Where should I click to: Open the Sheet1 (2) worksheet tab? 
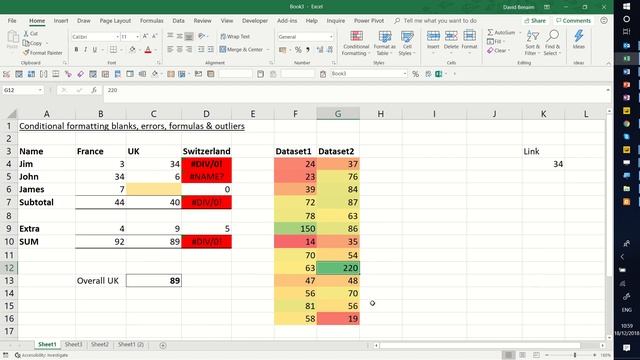pos(131,344)
